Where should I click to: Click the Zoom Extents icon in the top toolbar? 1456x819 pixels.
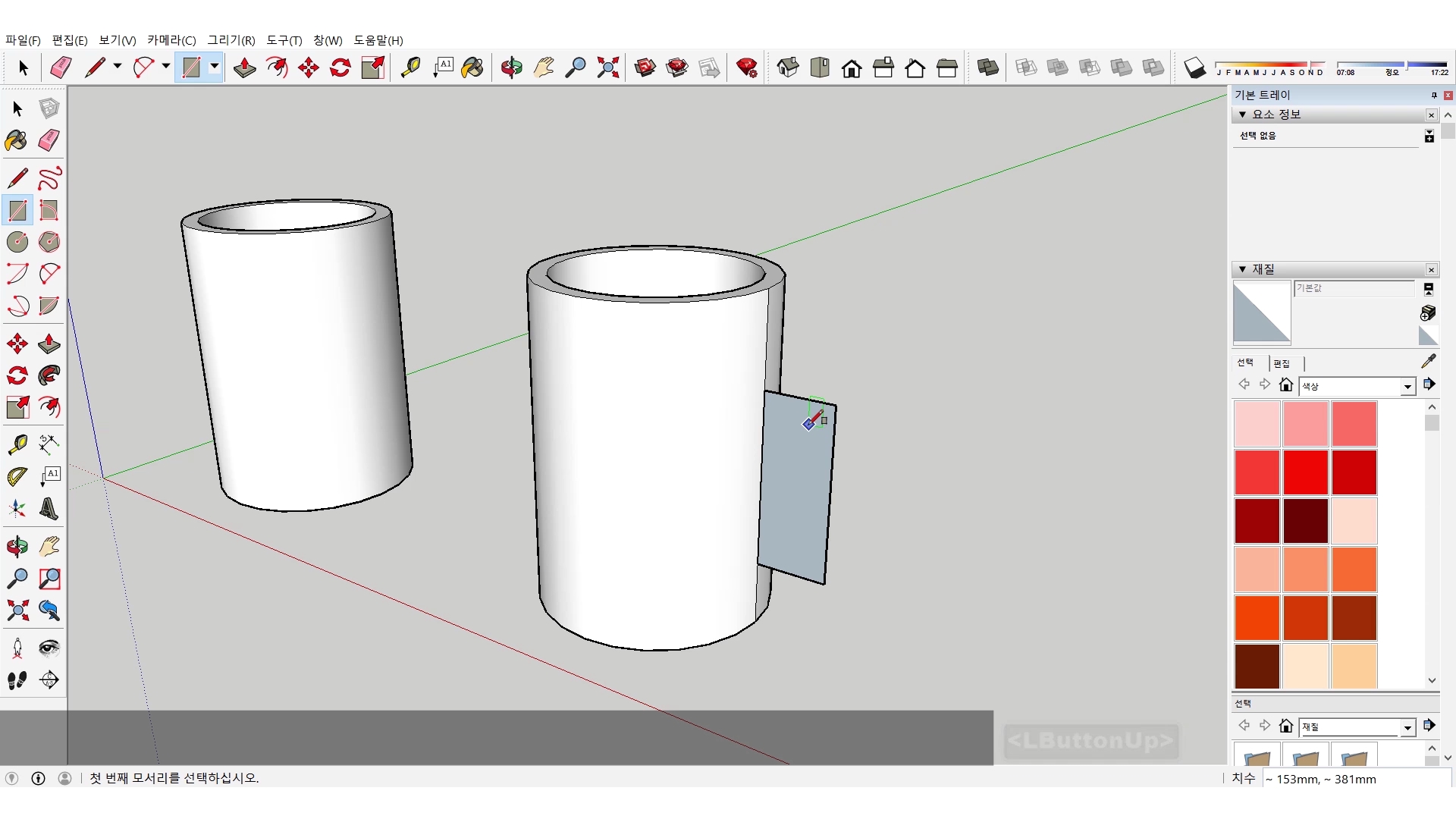tap(607, 67)
